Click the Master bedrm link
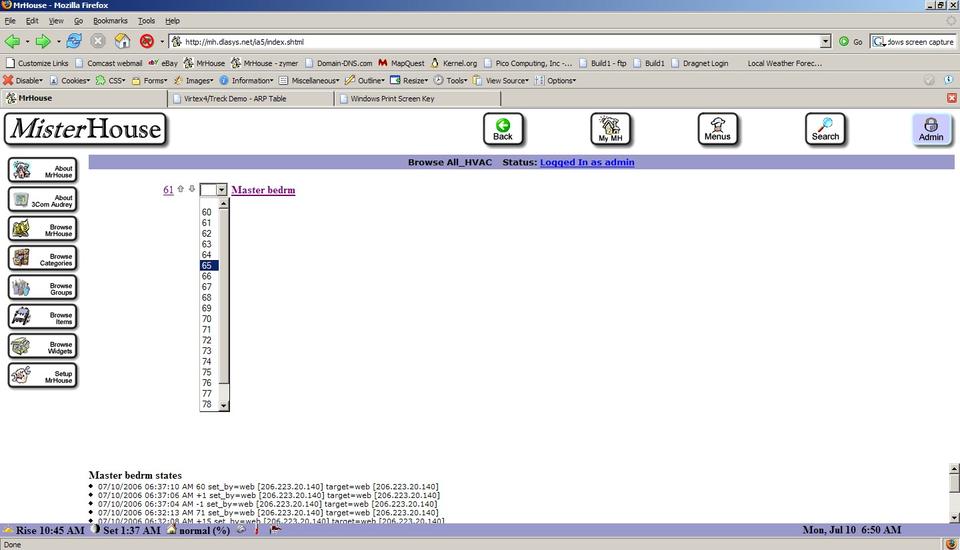The width and height of the screenshot is (960, 550). 263,190
